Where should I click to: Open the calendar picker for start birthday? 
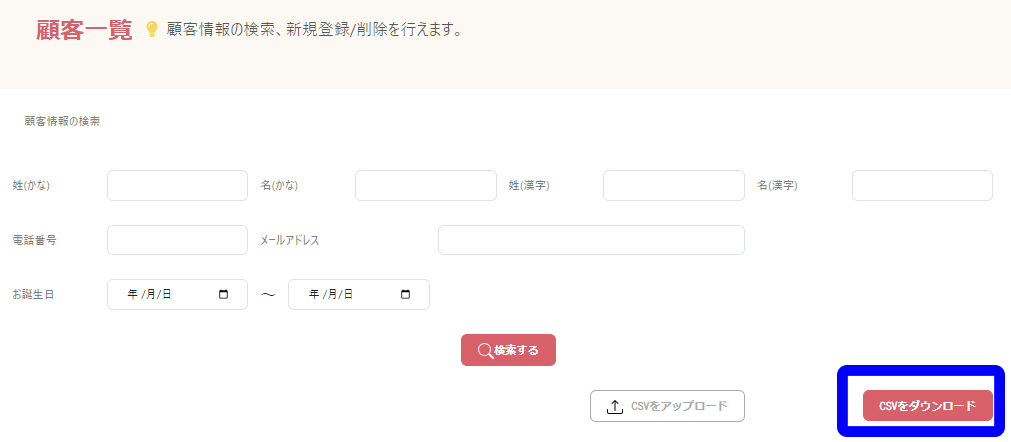pyautogui.click(x=223, y=295)
